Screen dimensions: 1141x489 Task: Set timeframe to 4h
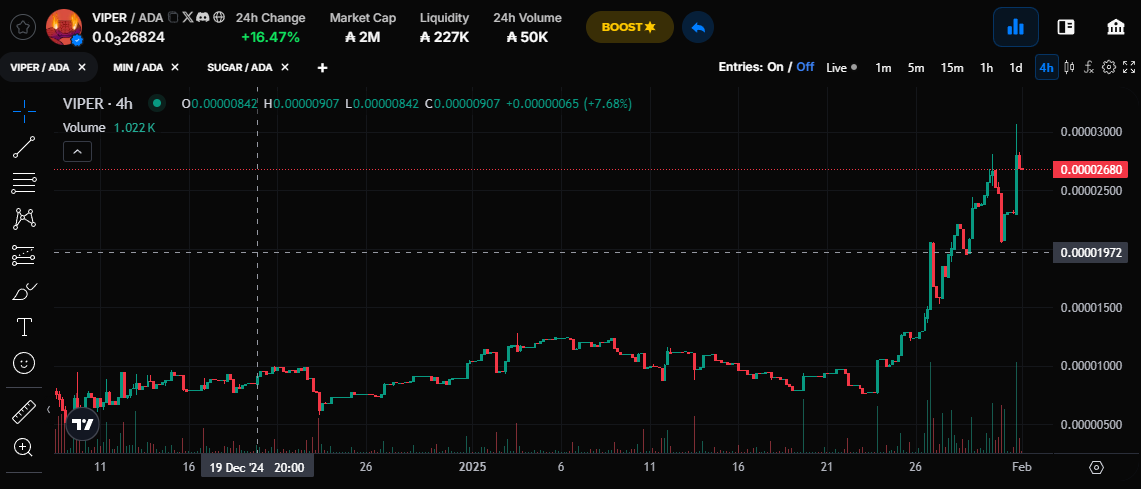1046,68
